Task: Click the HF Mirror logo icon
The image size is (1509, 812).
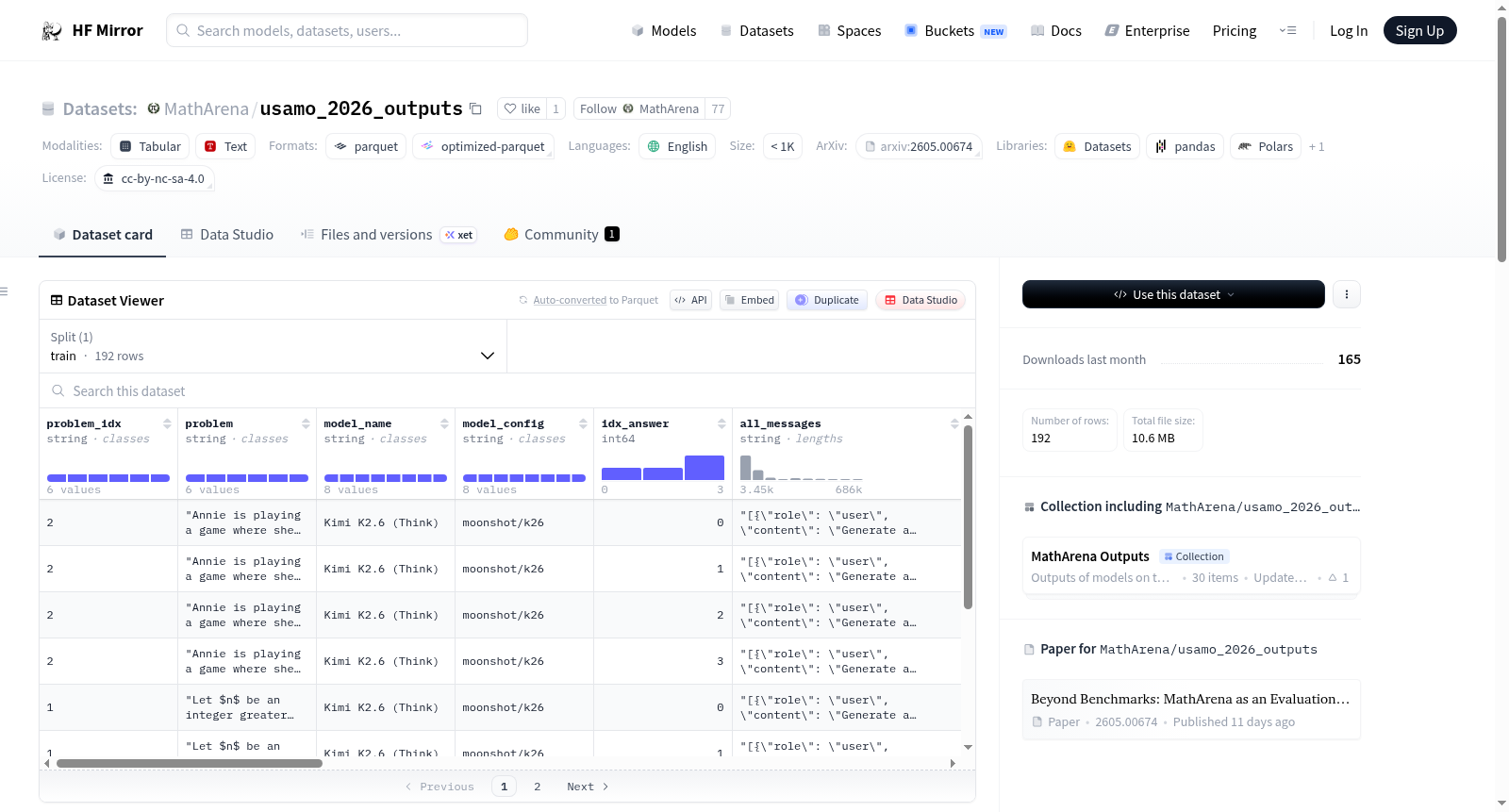Action: coord(52,31)
